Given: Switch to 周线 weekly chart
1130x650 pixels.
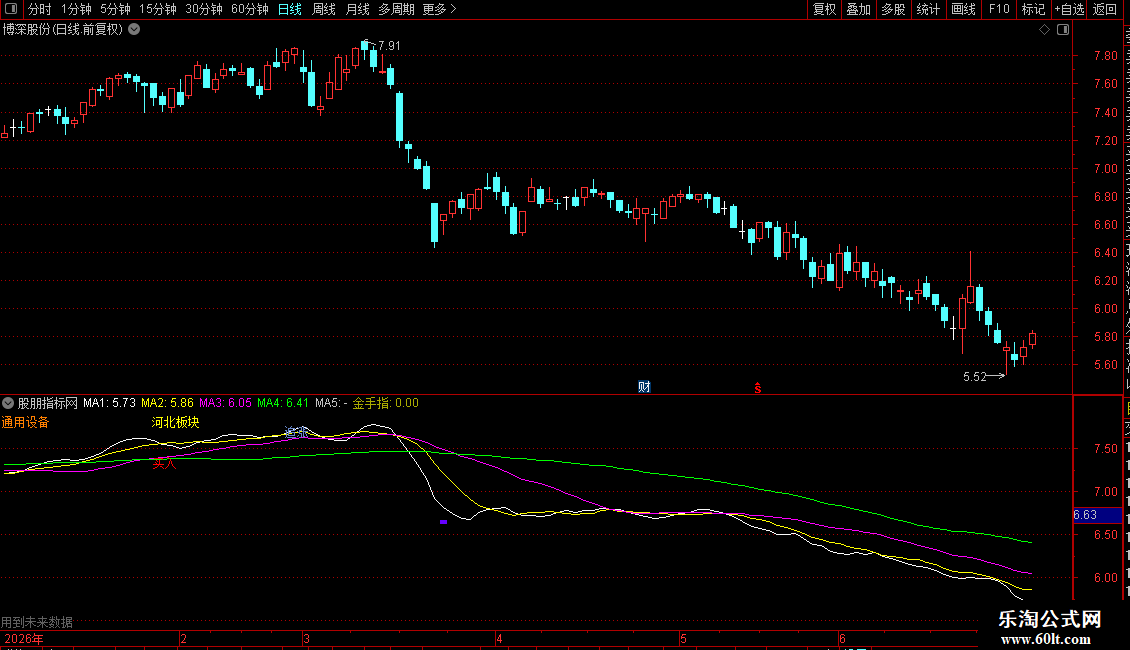Looking at the screenshot, I should [324, 9].
